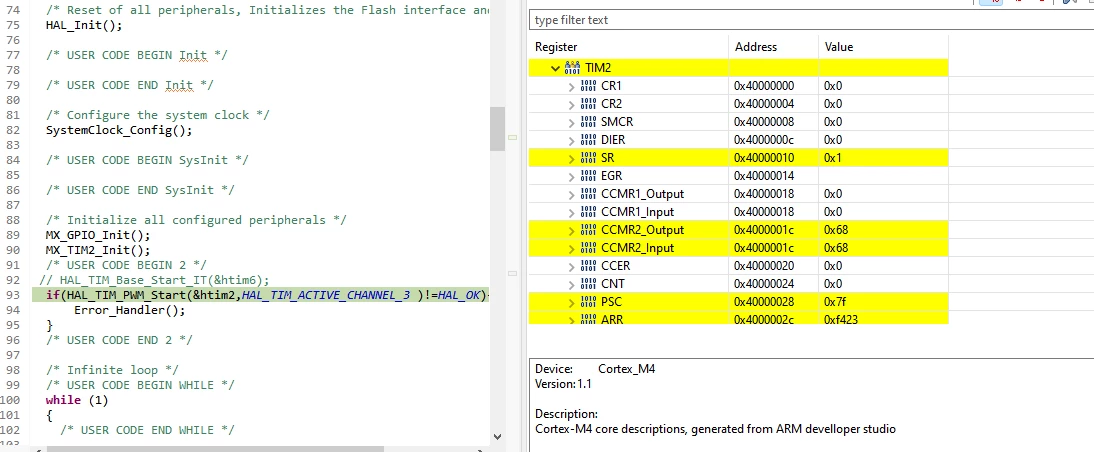Expand the CR2 register

click(572, 105)
